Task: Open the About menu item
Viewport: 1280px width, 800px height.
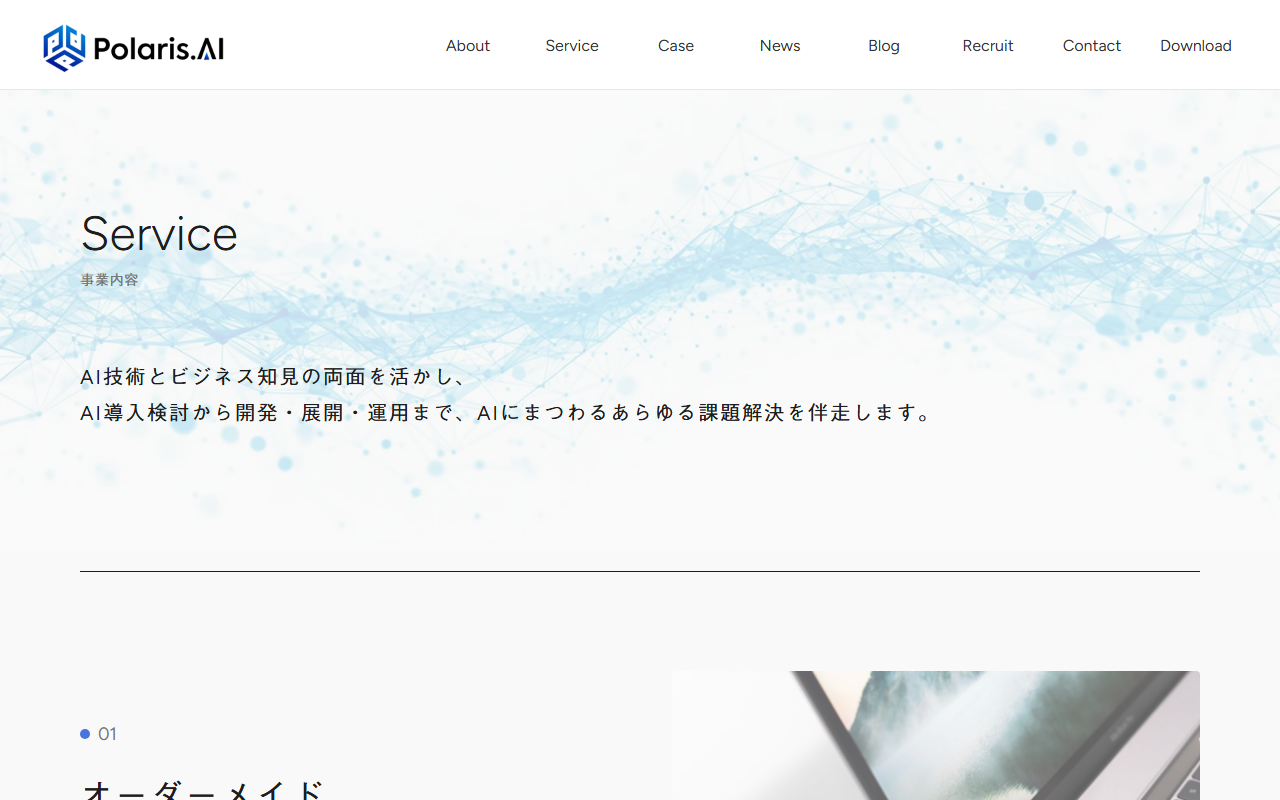Action: 467,46
